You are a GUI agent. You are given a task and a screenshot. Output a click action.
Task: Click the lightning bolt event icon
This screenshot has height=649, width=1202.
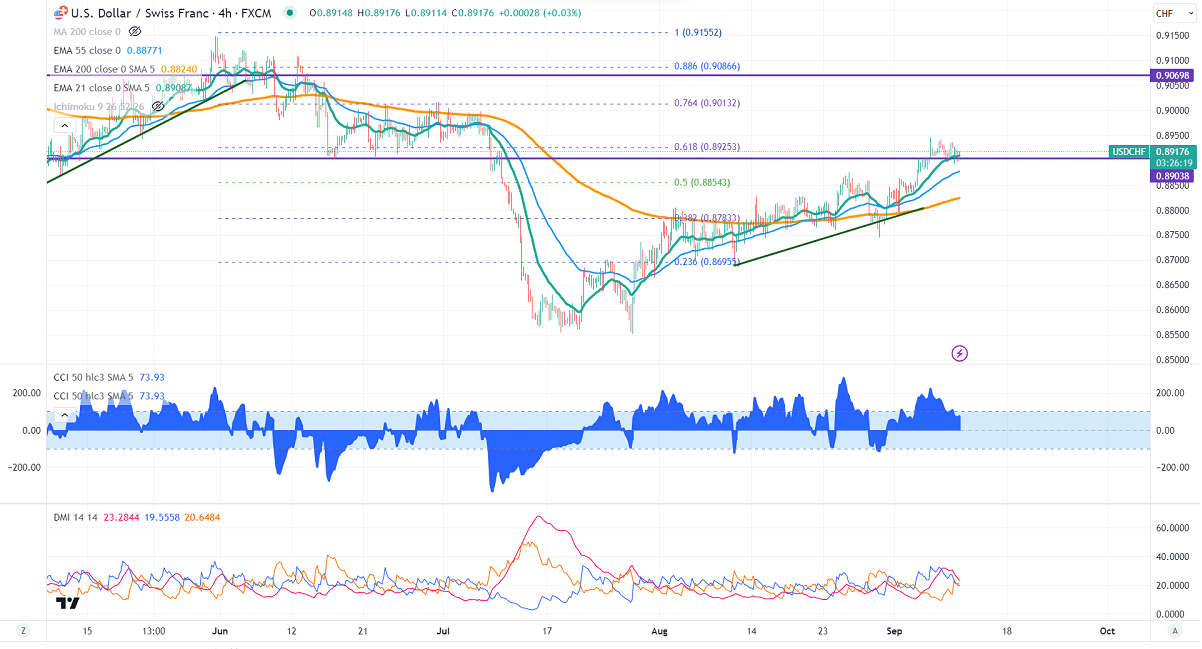tap(960, 353)
